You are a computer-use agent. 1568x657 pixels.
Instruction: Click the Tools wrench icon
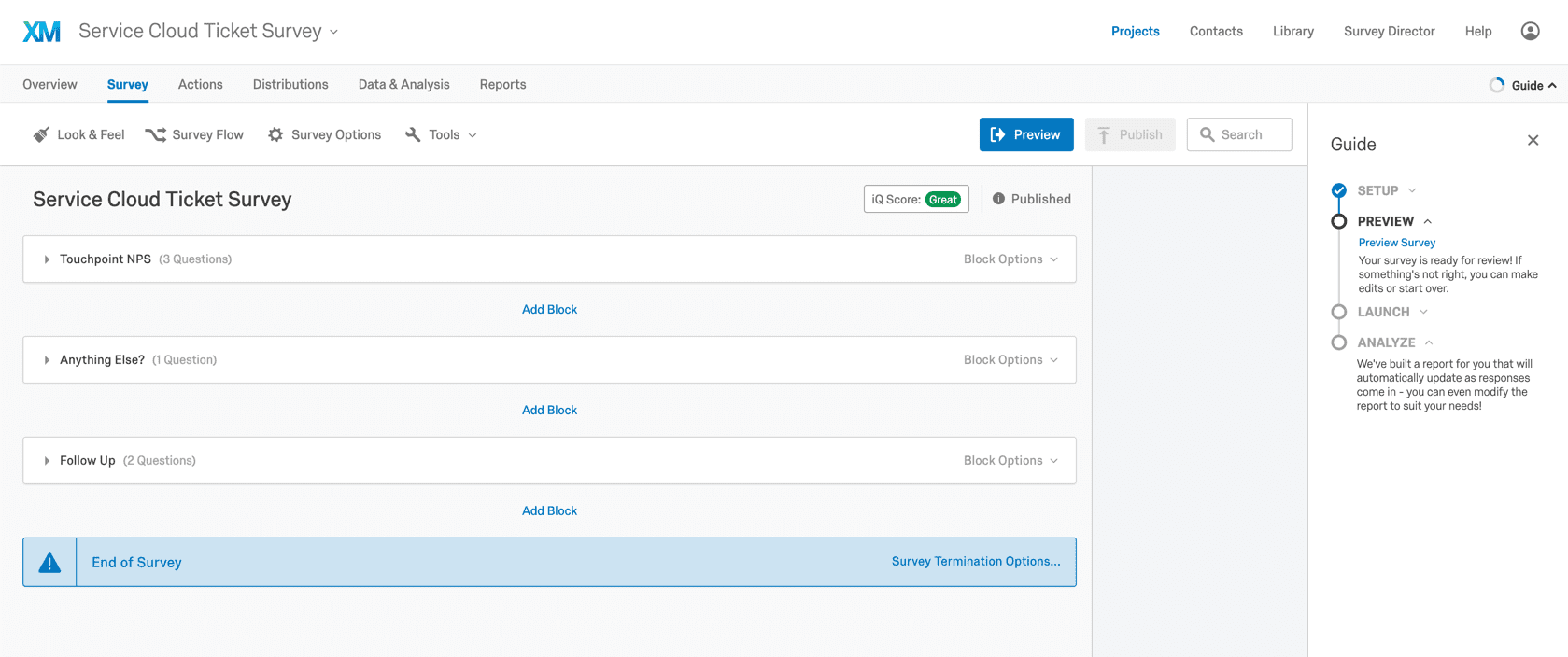413,134
